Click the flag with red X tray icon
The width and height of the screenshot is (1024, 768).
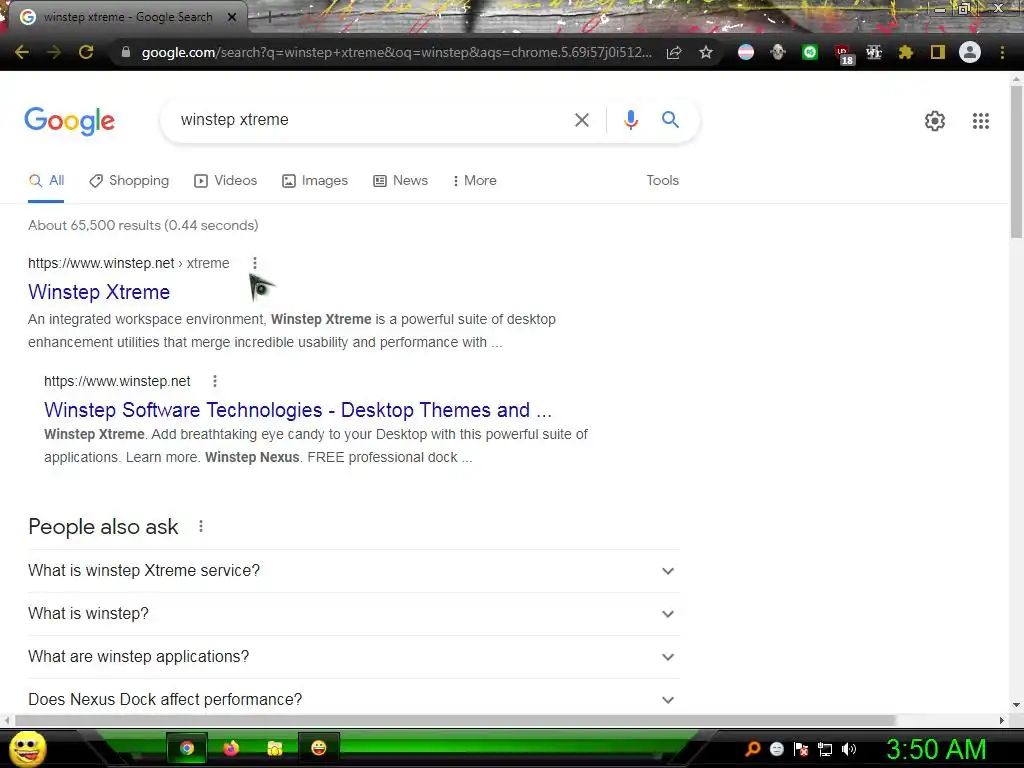point(801,750)
